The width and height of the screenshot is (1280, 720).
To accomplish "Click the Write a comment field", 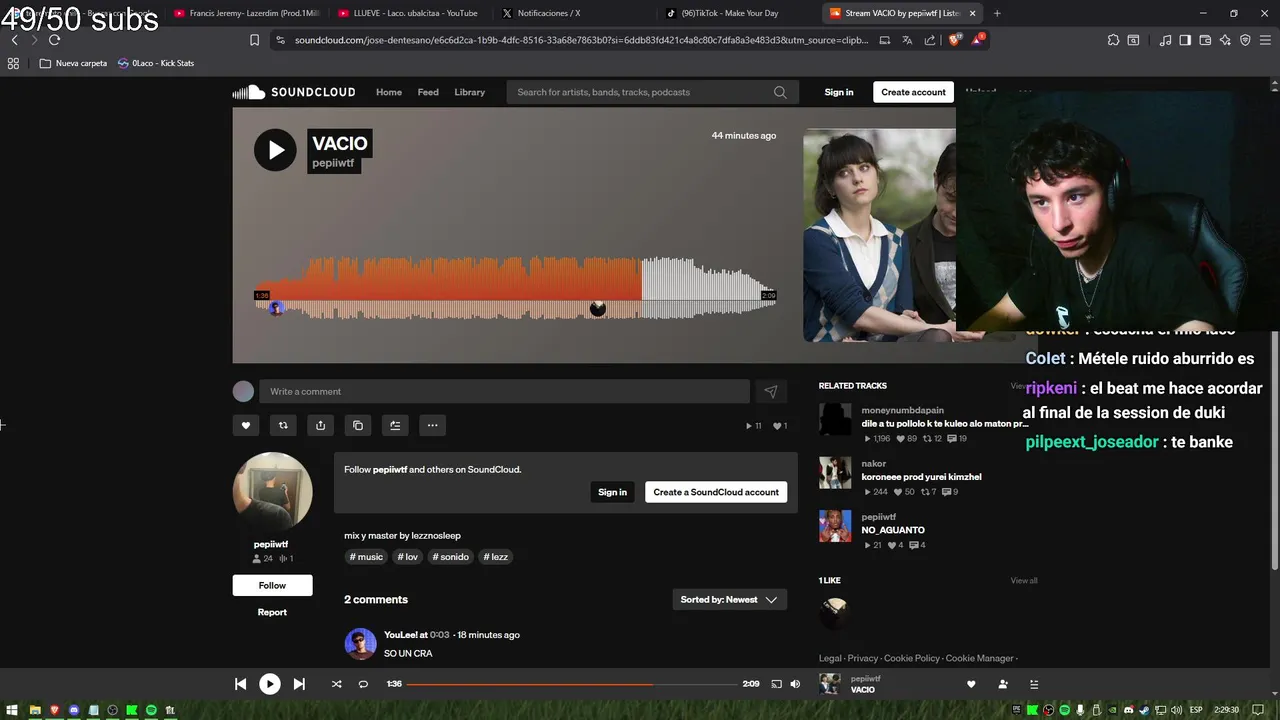I will tap(504, 391).
